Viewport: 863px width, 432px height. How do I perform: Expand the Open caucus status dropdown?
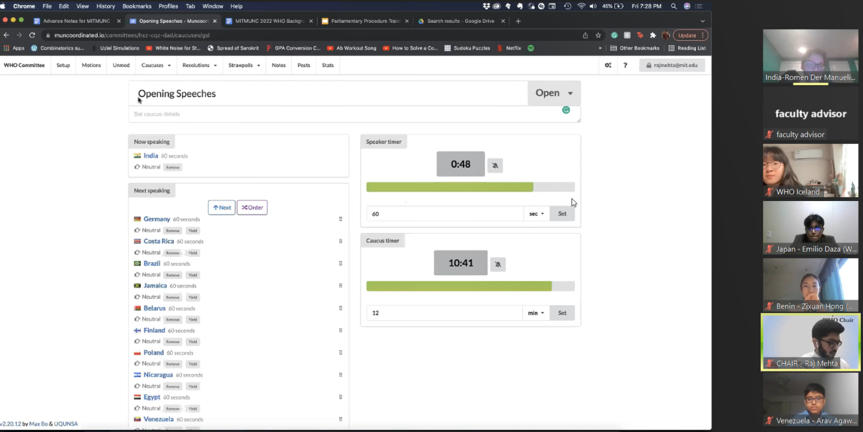pyautogui.click(x=554, y=93)
